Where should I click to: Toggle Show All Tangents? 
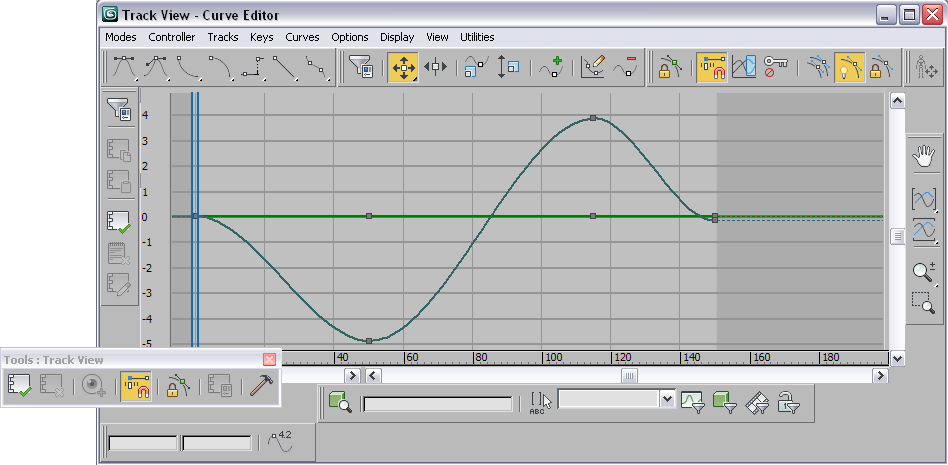point(818,67)
